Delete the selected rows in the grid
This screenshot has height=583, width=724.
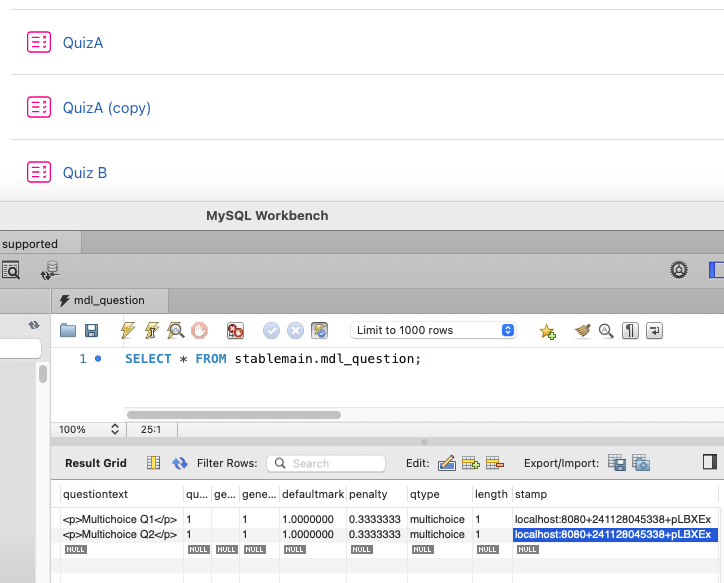495,463
